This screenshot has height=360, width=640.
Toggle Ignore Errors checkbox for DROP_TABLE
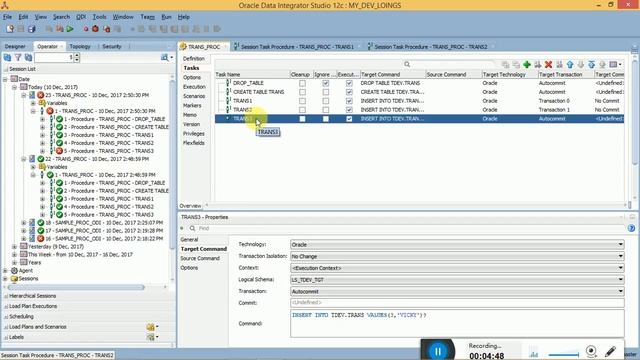(326, 83)
